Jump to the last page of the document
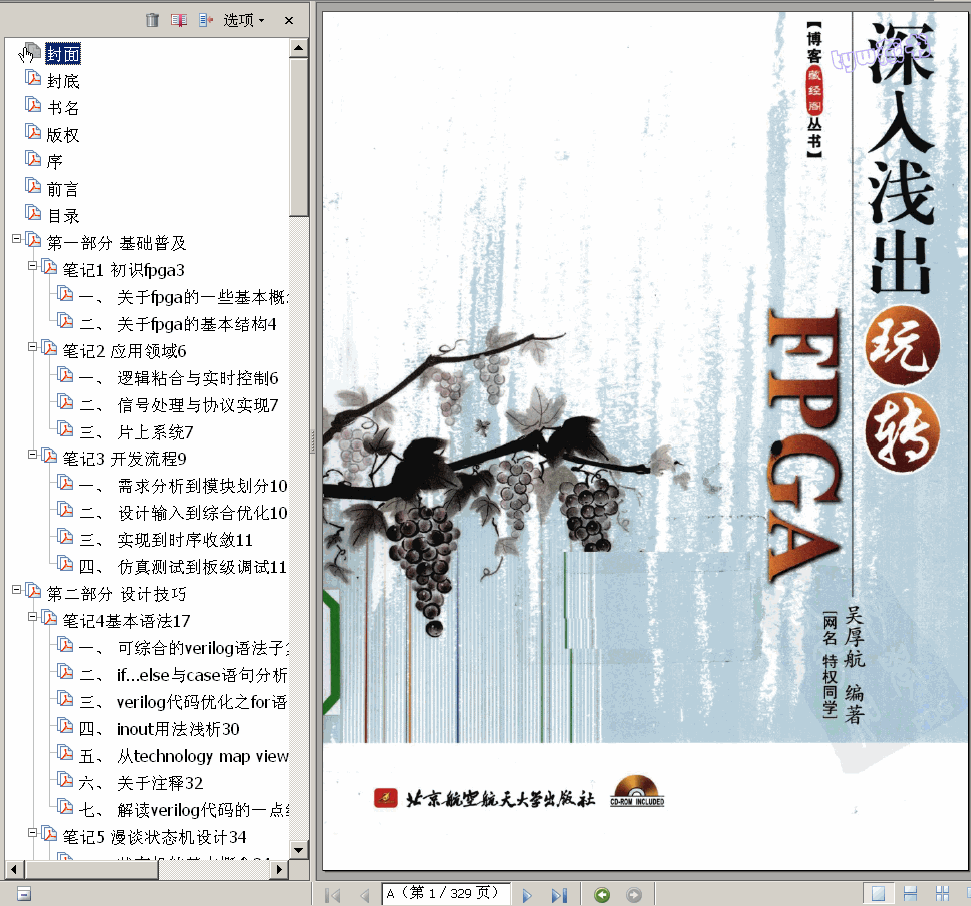This screenshot has width=971, height=906. click(x=560, y=895)
